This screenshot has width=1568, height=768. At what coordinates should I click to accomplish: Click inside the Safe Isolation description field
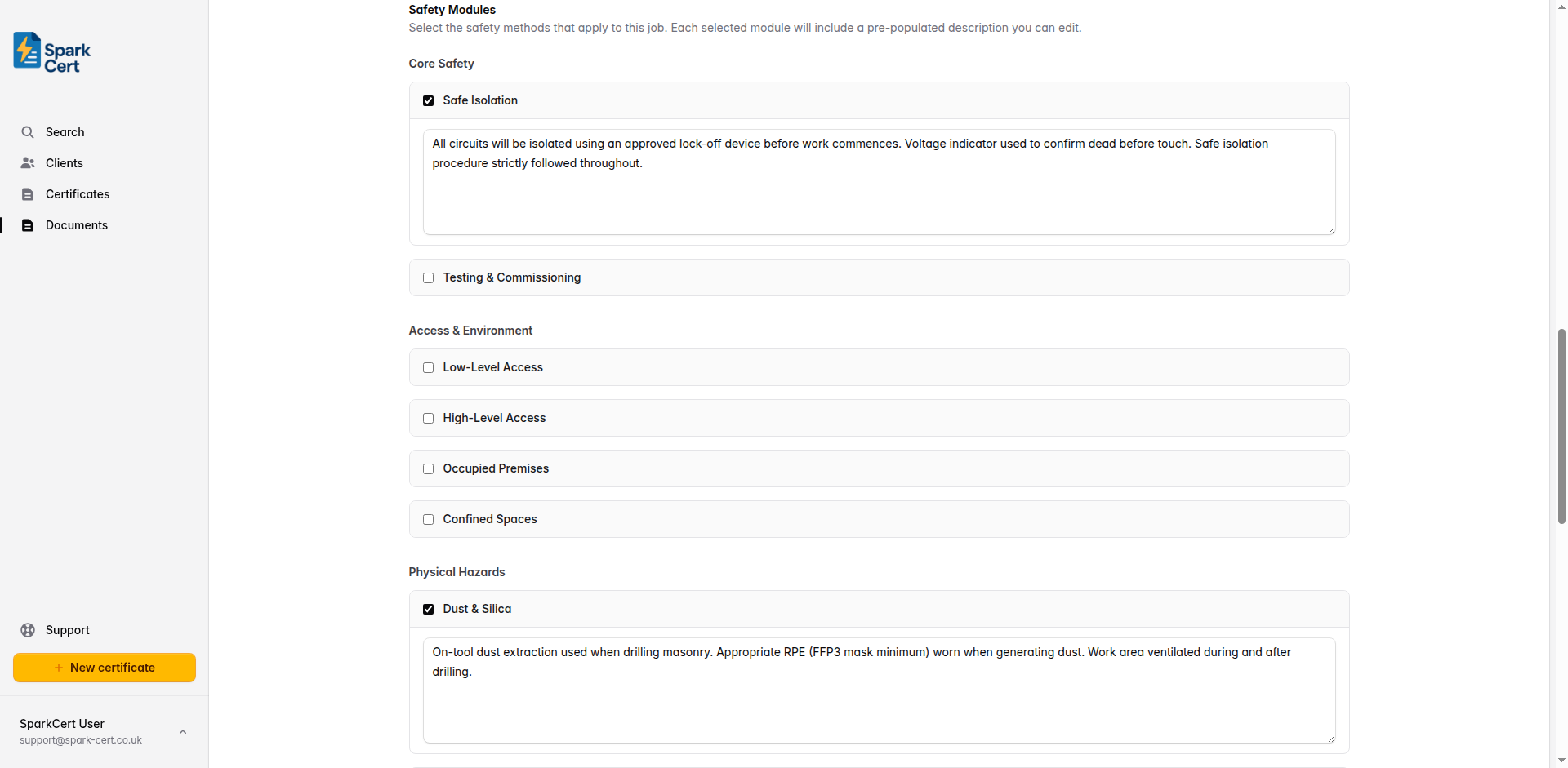click(878, 181)
